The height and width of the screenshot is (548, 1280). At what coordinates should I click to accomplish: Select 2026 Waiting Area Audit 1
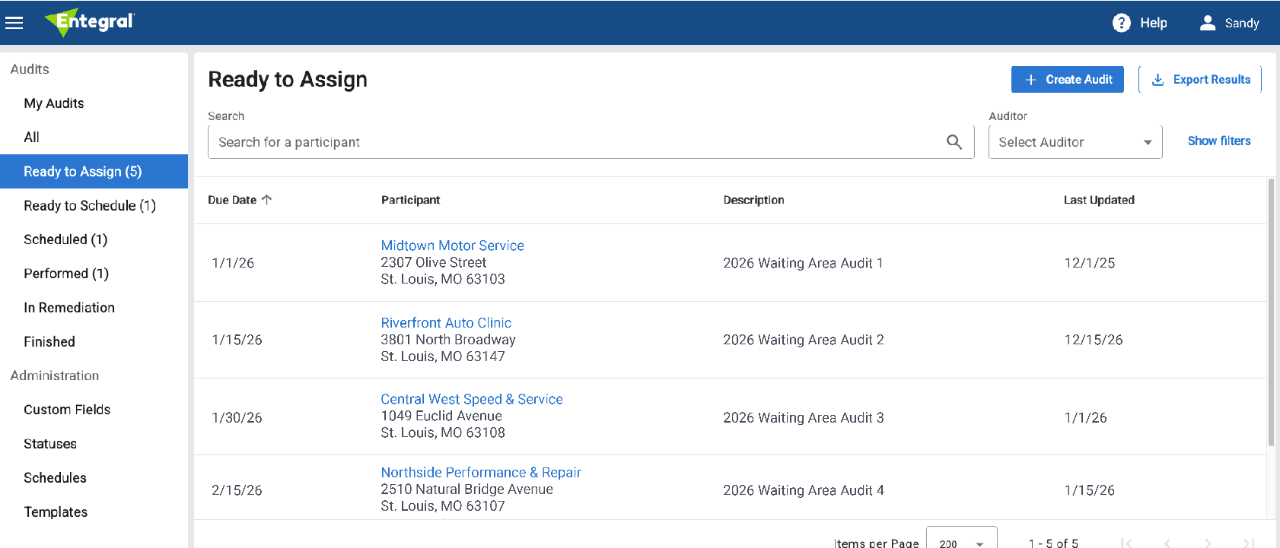tap(803, 263)
